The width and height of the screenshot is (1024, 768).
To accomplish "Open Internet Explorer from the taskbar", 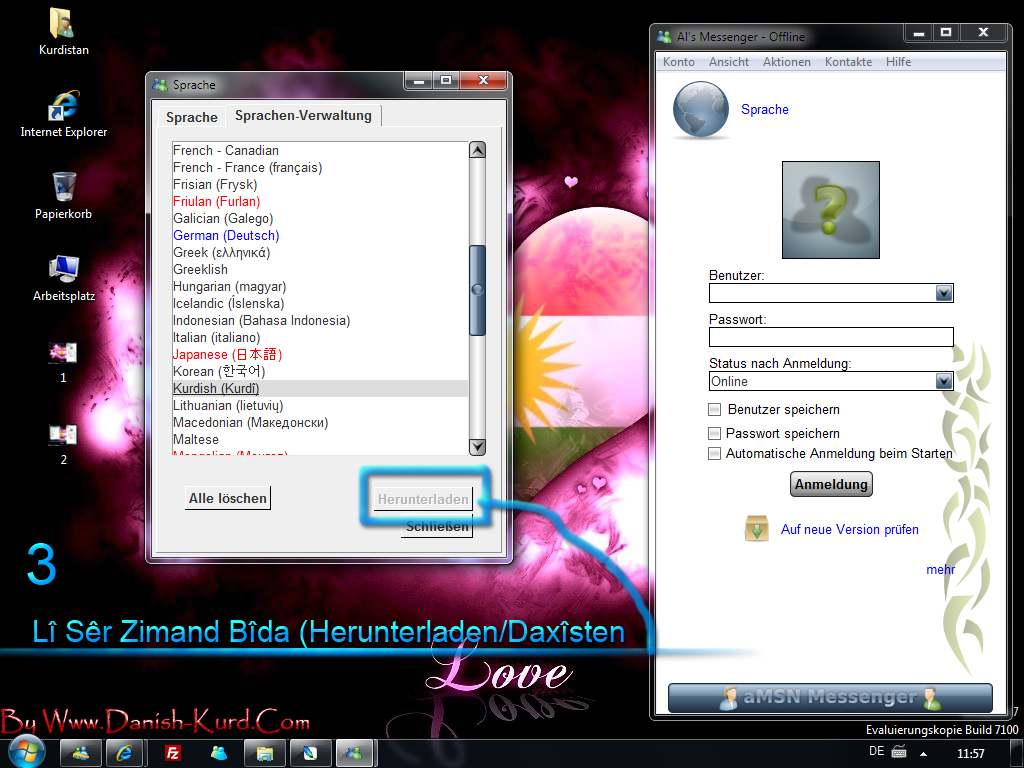I will click(124, 753).
